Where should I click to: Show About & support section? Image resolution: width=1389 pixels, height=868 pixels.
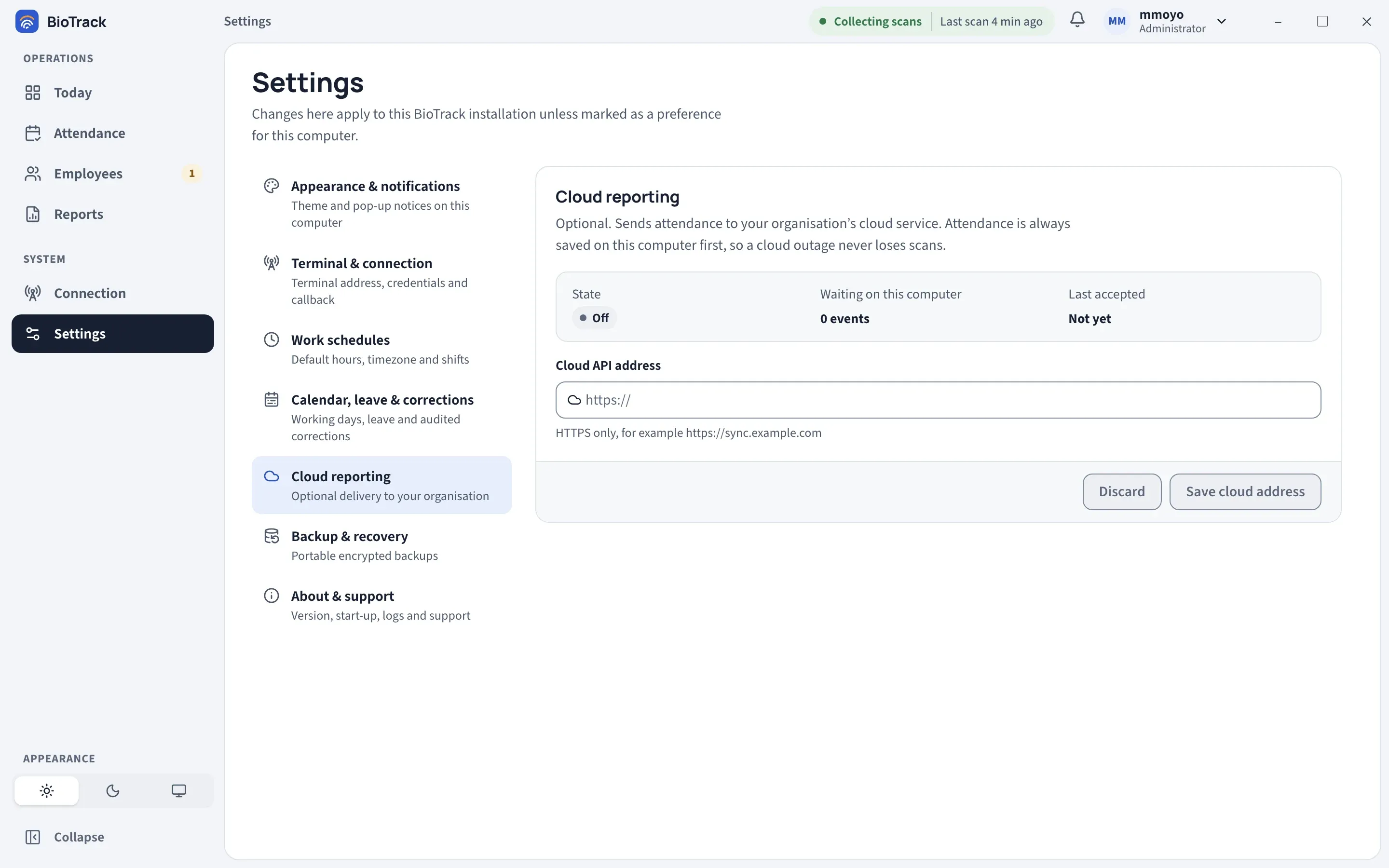click(381, 605)
